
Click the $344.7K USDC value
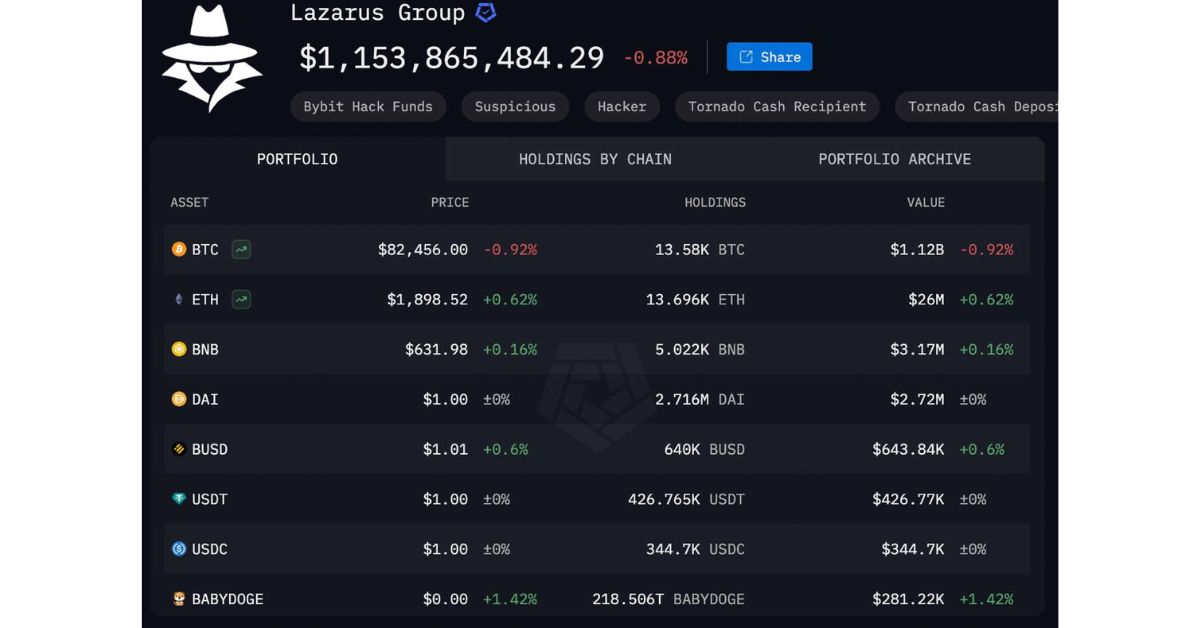pos(913,549)
